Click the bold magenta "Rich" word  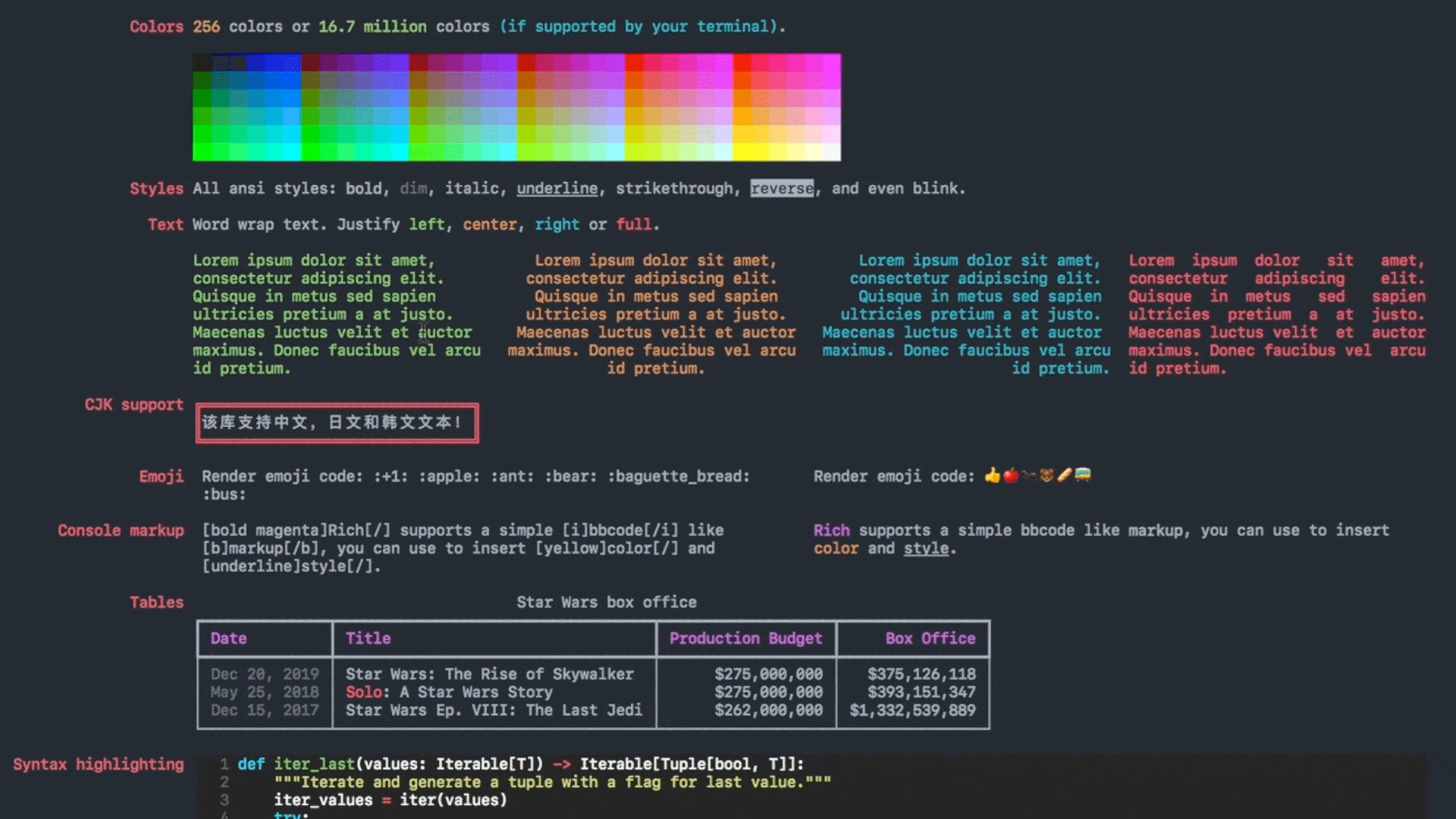point(831,530)
